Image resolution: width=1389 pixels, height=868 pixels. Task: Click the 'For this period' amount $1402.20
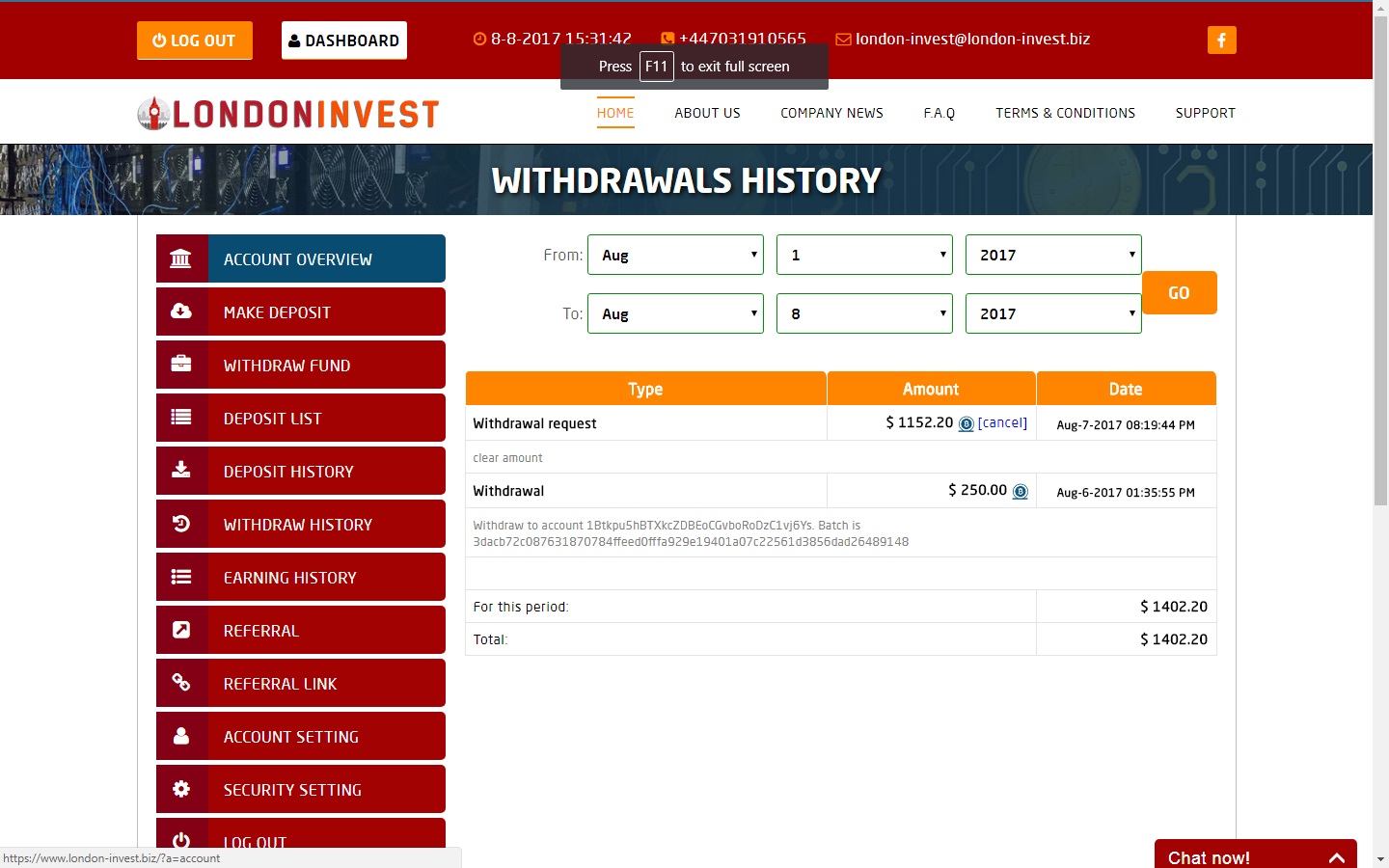pos(1173,607)
